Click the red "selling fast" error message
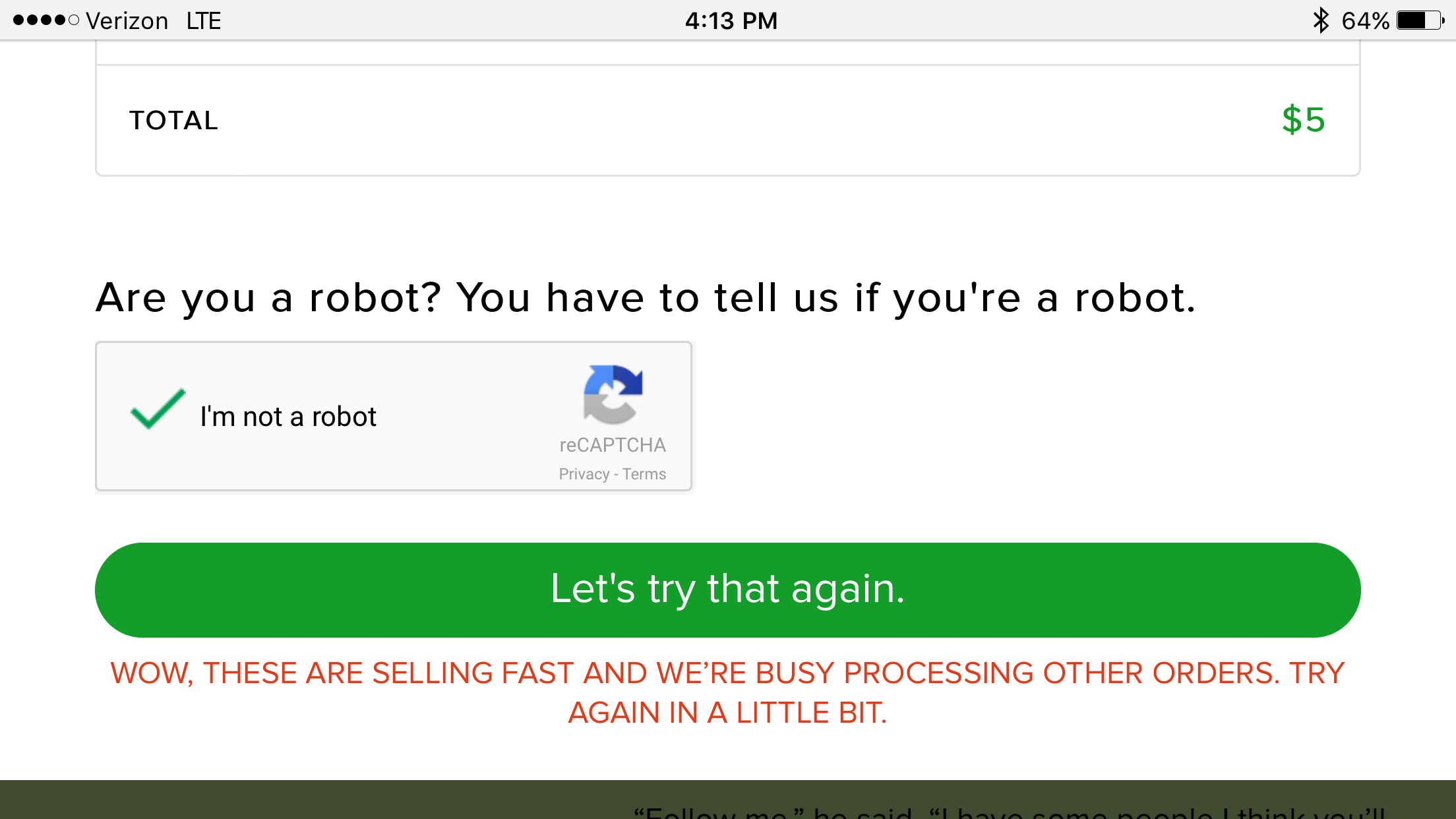1456x819 pixels. tap(727, 692)
